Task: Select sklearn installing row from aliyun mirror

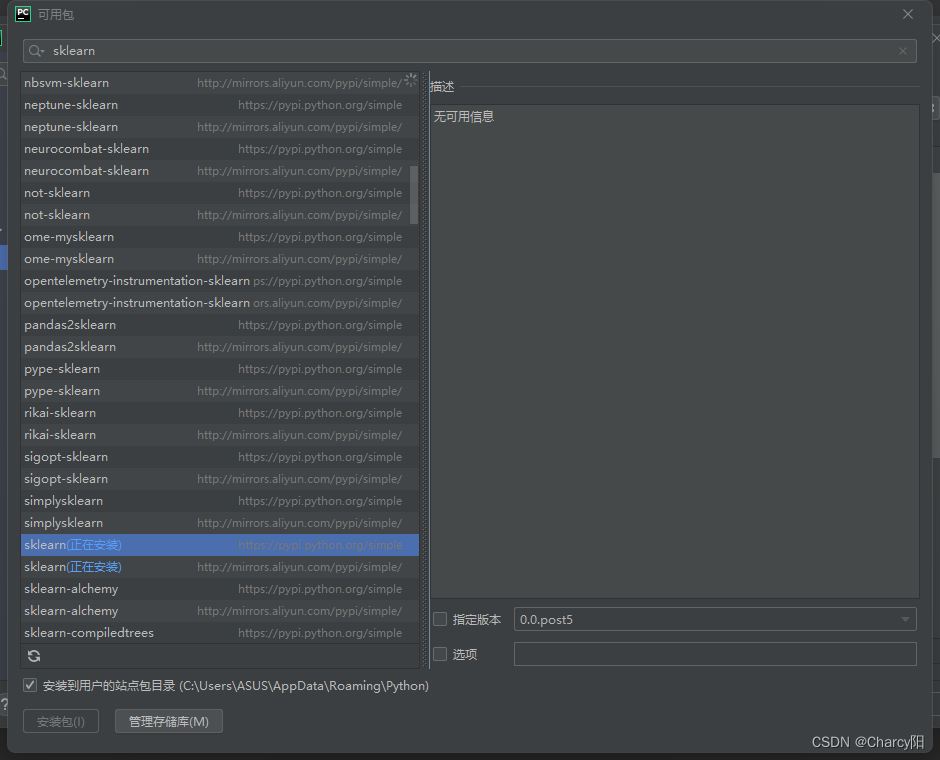Action: pos(219,566)
